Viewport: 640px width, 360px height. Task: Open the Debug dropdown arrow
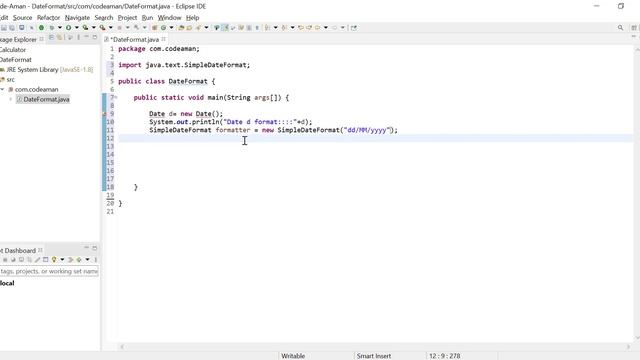click(60, 28)
